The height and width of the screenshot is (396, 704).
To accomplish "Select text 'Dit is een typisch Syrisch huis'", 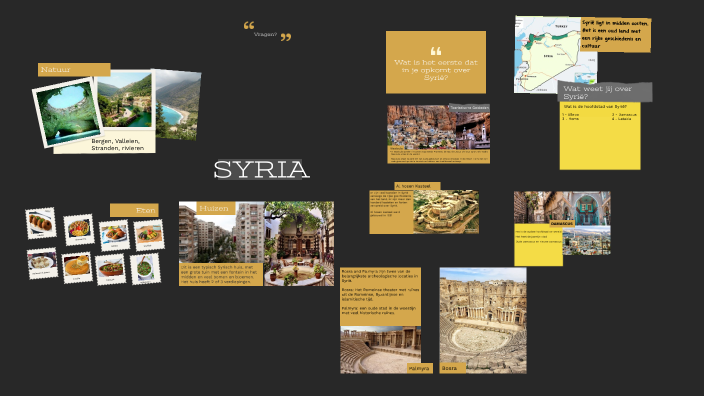I will click(221, 274).
